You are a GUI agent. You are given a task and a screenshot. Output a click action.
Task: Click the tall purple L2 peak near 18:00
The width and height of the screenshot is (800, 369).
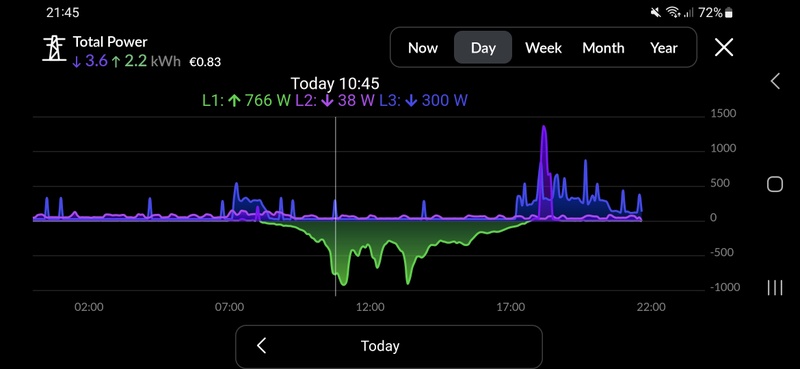(544, 127)
